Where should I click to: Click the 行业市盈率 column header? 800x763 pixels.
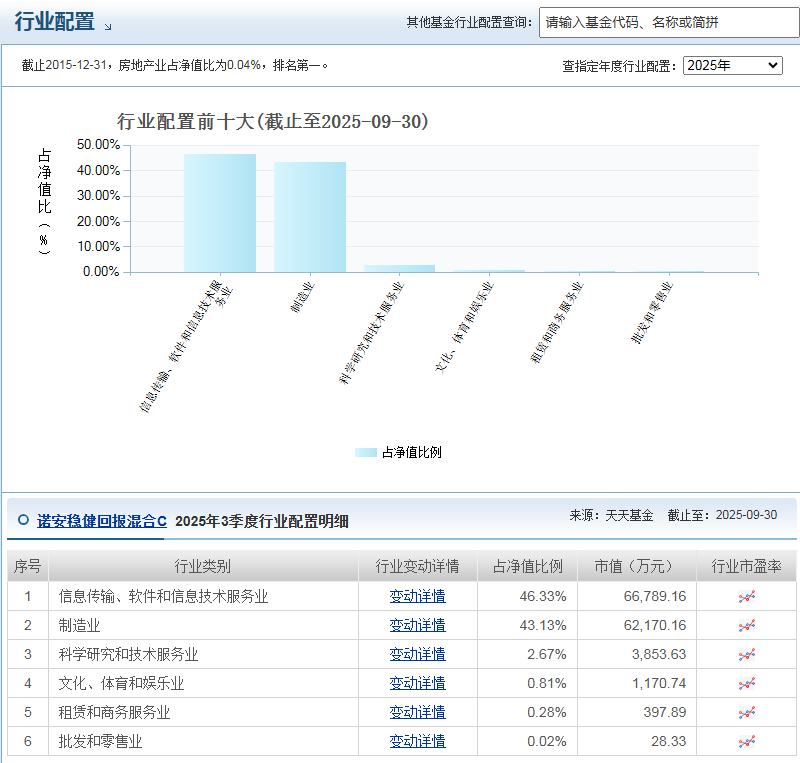click(x=746, y=566)
